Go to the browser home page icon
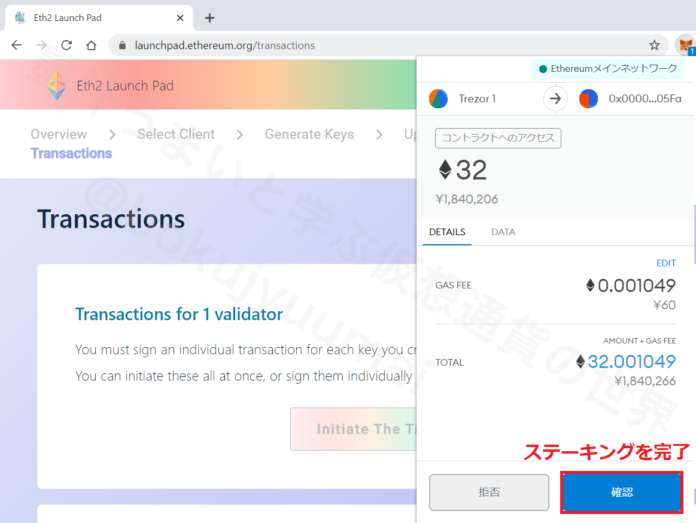 click(x=91, y=45)
